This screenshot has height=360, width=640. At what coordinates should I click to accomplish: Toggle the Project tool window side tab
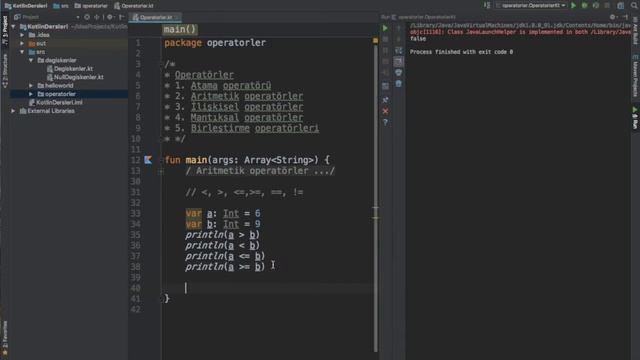pyautogui.click(x=5, y=31)
